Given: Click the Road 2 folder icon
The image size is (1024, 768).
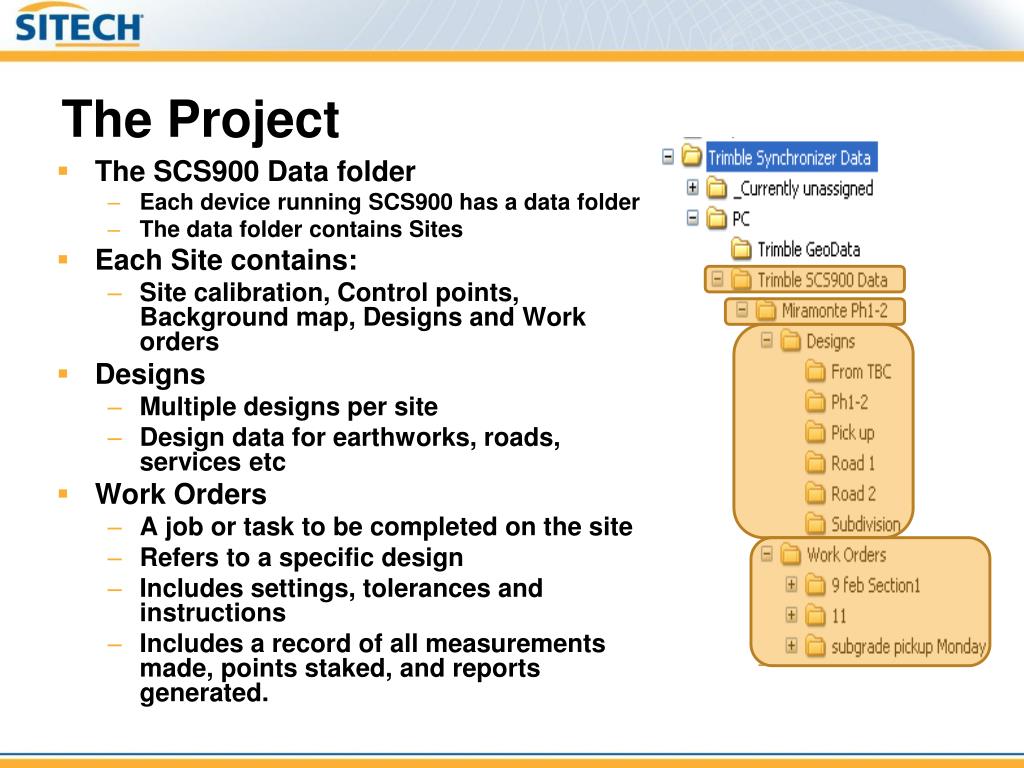Looking at the screenshot, I should [x=815, y=494].
